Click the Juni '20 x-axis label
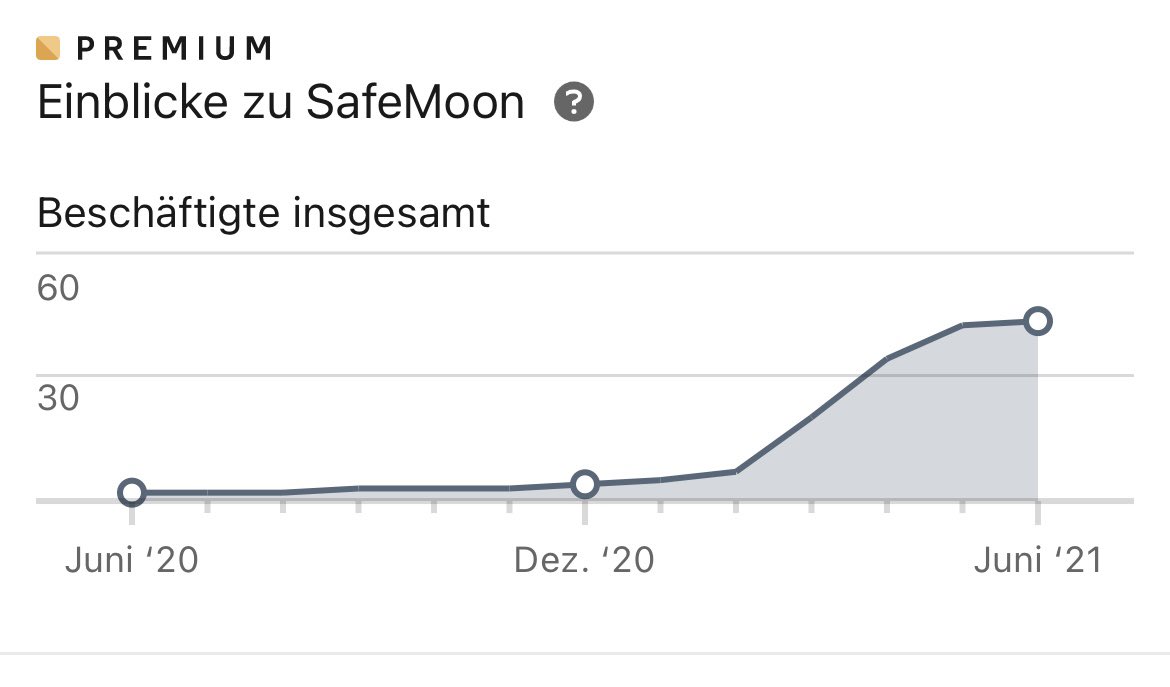The width and height of the screenshot is (1170, 687). pyautogui.click(x=132, y=560)
